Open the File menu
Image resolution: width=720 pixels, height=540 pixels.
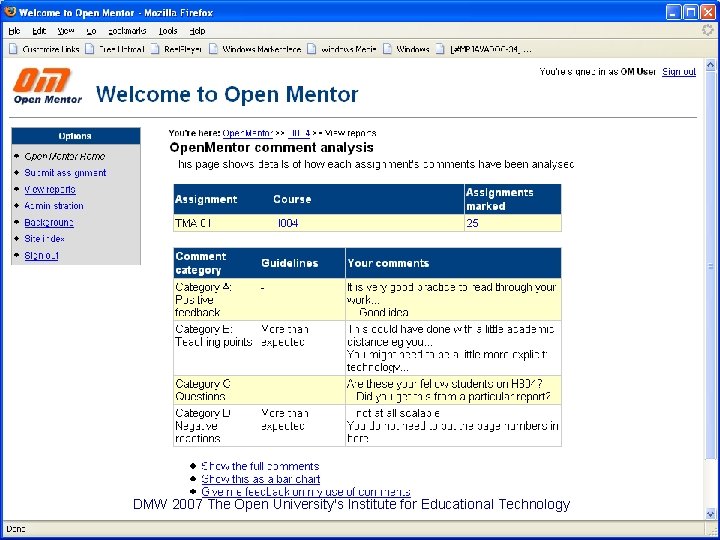(x=14, y=31)
